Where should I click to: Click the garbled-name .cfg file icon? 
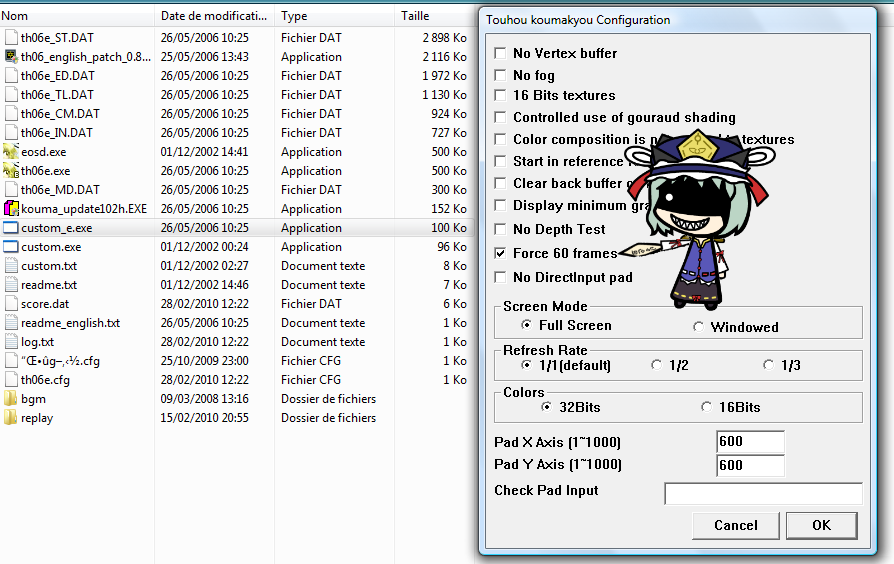pyautogui.click(x=11, y=361)
